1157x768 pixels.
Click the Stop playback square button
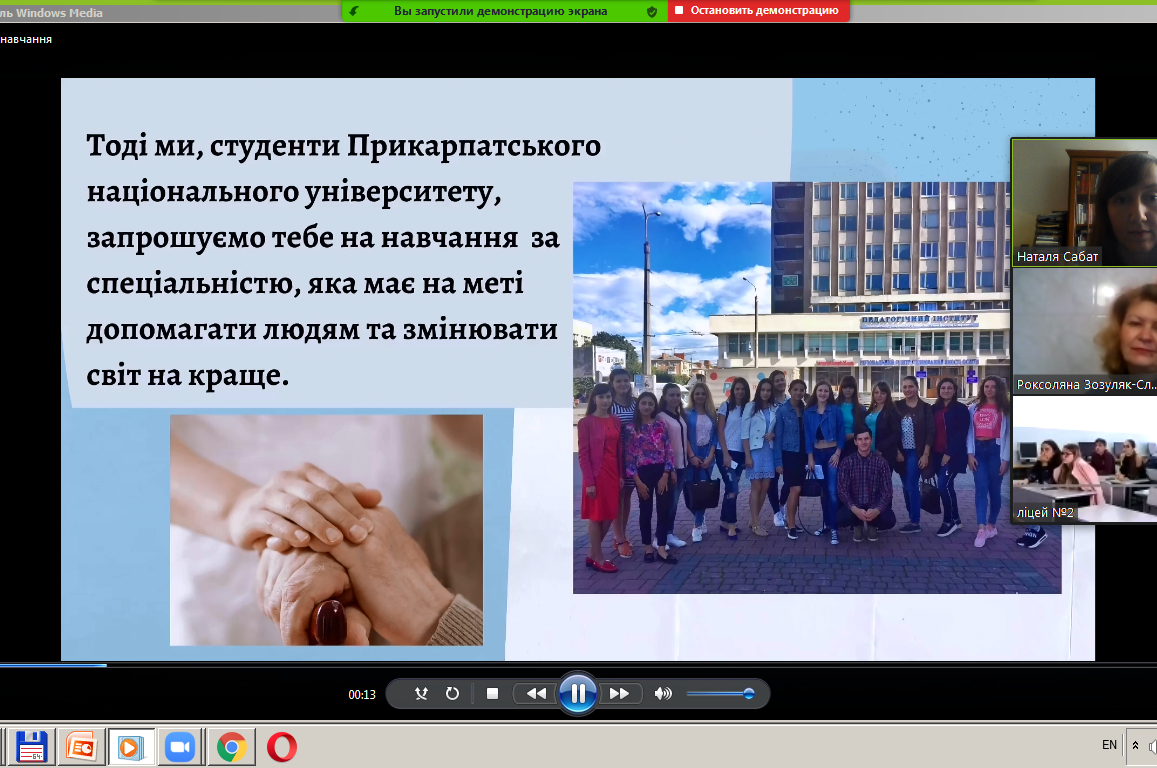[x=492, y=693]
